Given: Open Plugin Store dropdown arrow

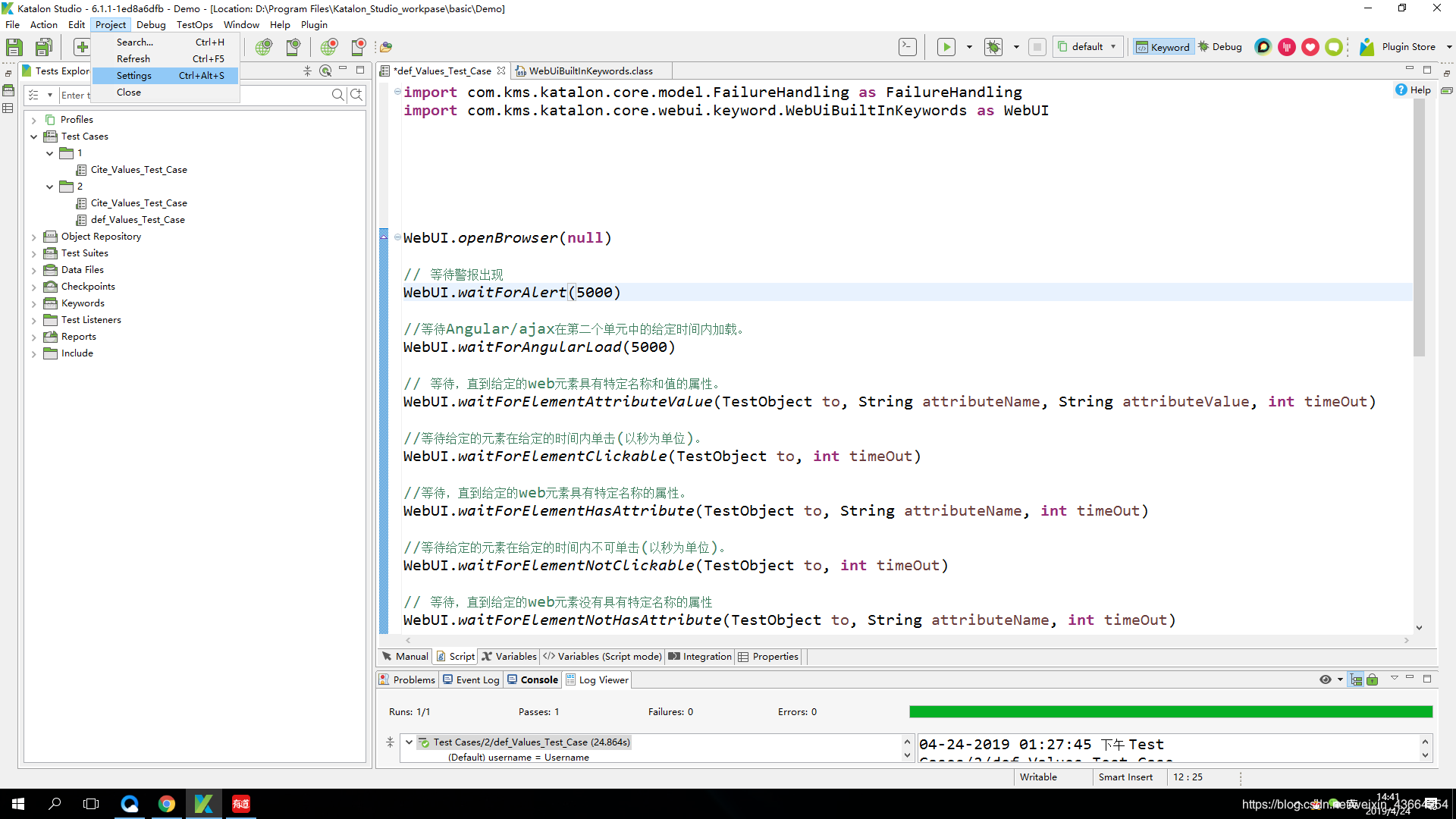Looking at the screenshot, I should [1449, 47].
